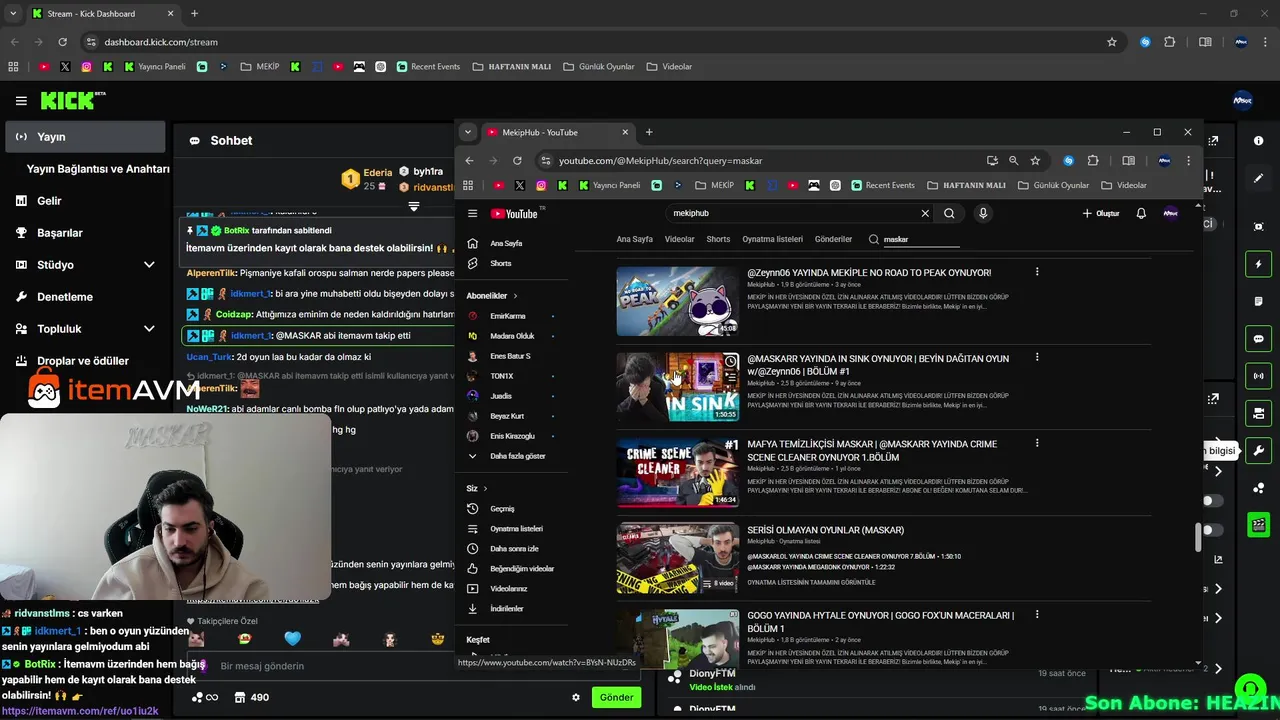Expand Daha fazla göster subscriptions
The width and height of the screenshot is (1280, 720).
pyautogui.click(x=508, y=456)
